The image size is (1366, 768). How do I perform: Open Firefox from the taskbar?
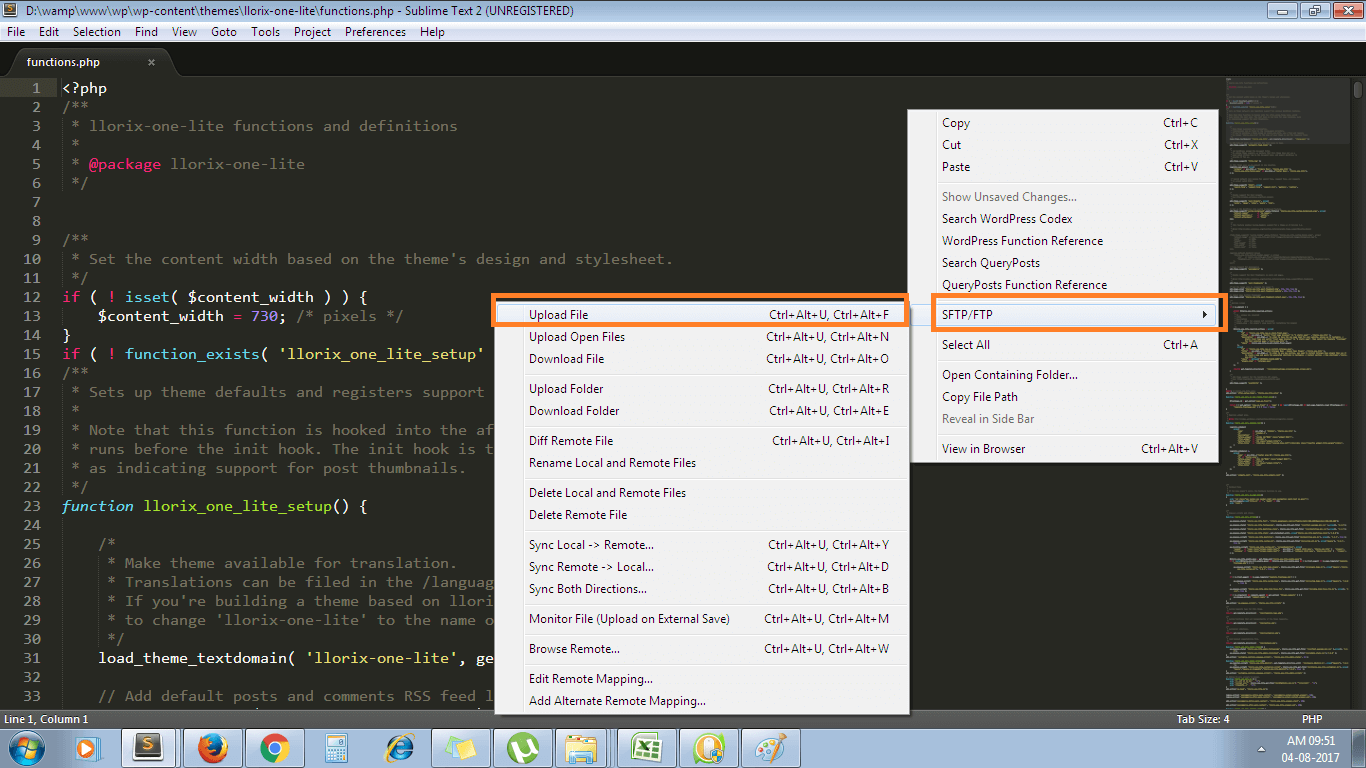(x=212, y=748)
